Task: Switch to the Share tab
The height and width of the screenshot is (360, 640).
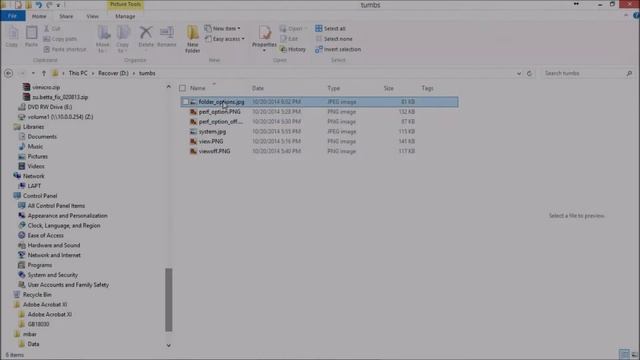Action: [x=66, y=16]
